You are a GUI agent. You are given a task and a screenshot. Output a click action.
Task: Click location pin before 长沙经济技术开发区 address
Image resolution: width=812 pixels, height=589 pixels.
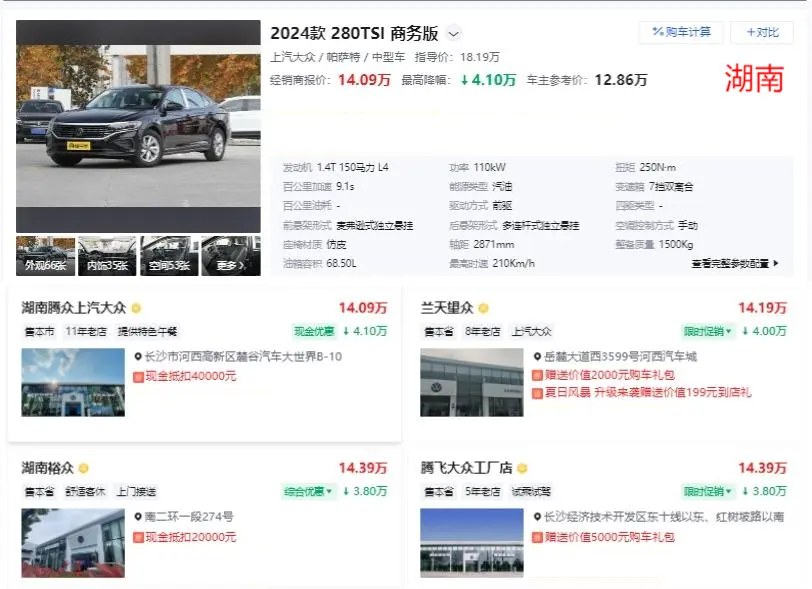point(538,516)
